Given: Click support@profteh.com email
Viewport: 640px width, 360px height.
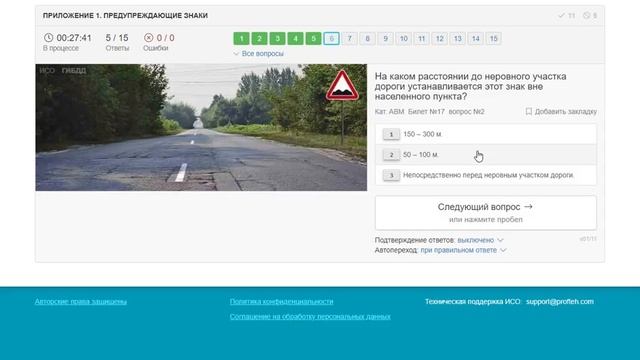Looking at the screenshot, I should tap(560, 301).
